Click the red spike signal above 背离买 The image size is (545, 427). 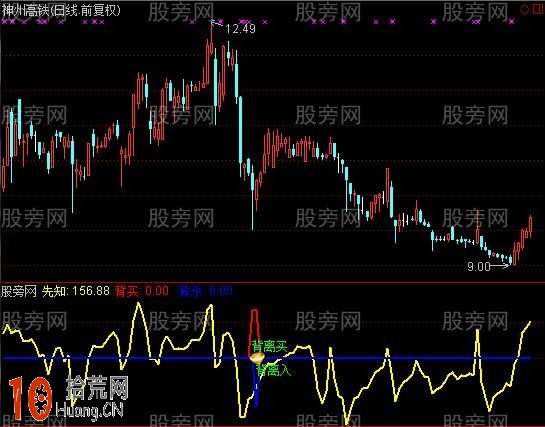(254, 333)
